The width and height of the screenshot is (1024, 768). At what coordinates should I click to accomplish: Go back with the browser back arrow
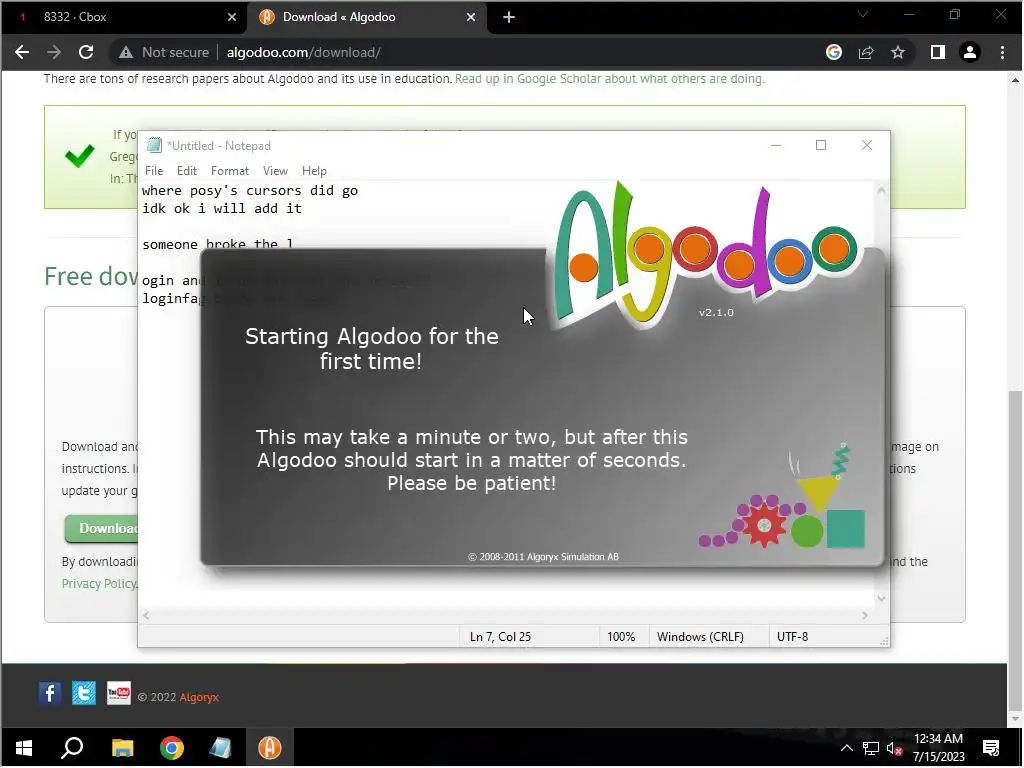(22, 52)
